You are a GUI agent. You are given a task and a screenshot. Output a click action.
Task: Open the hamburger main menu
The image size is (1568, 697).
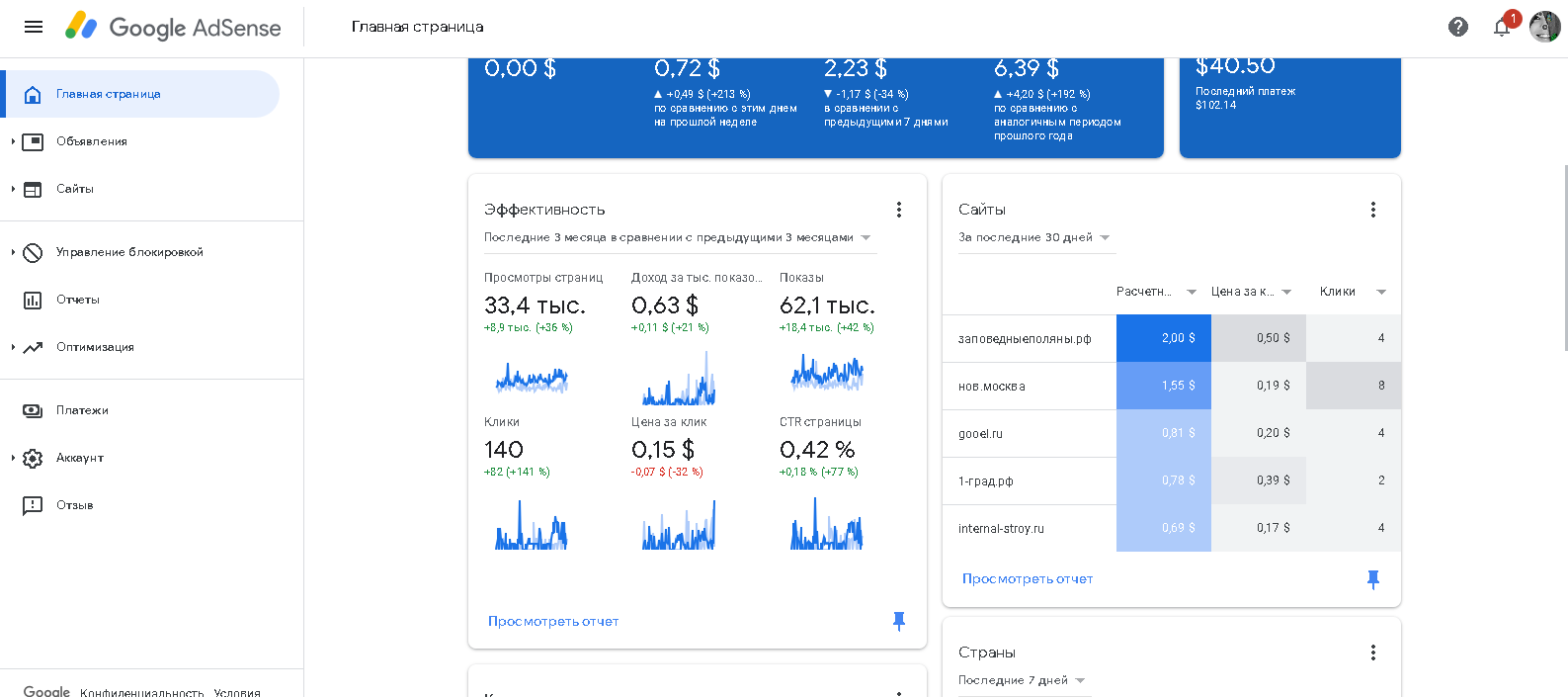click(x=34, y=27)
